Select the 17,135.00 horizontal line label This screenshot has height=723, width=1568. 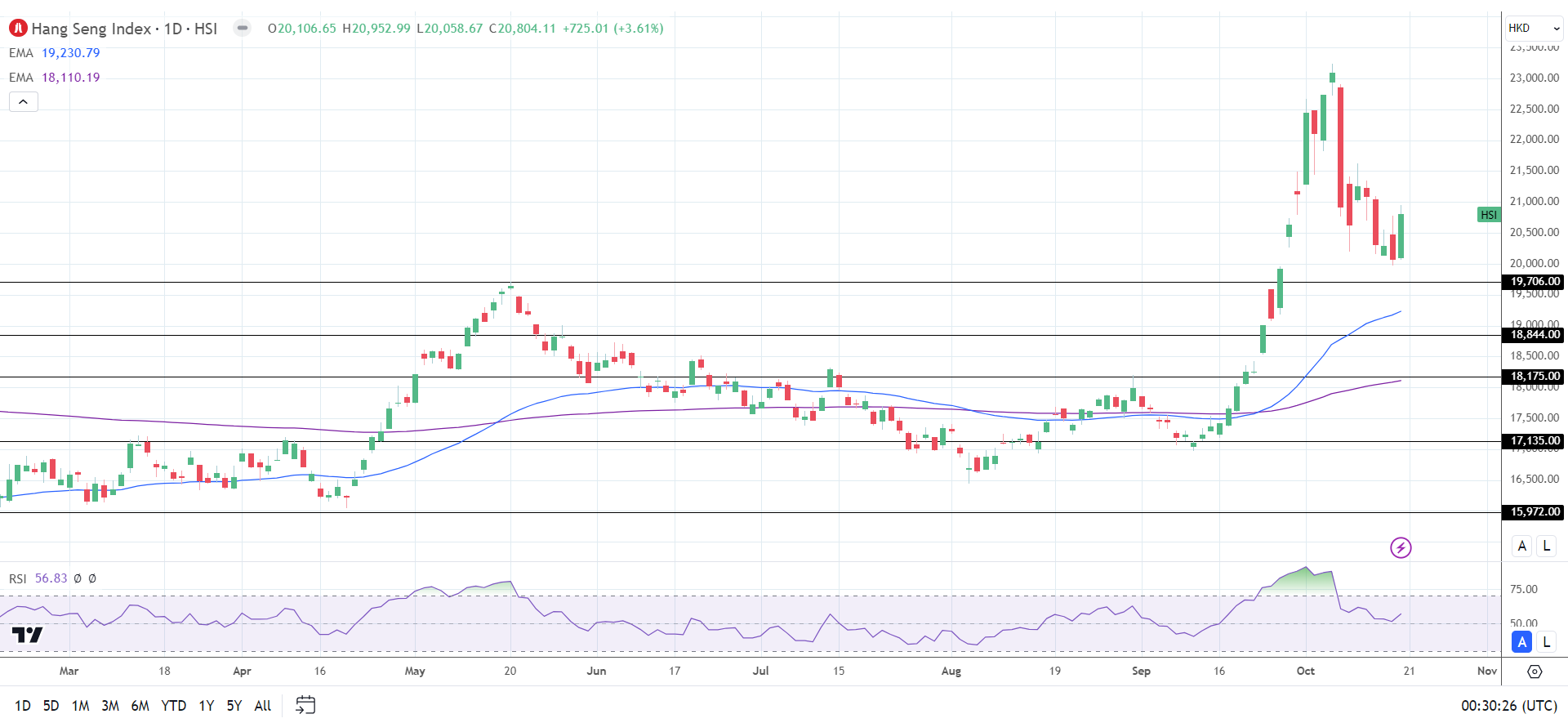pos(1535,441)
